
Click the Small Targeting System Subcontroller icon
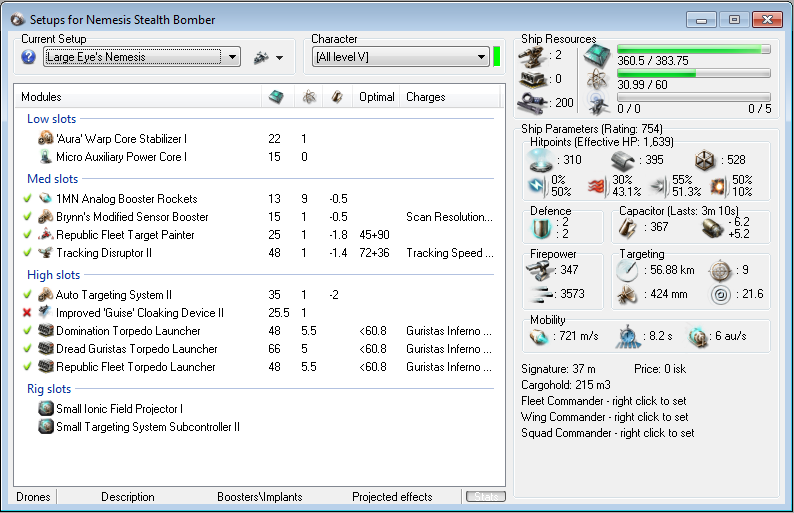[x=46, y=426]
